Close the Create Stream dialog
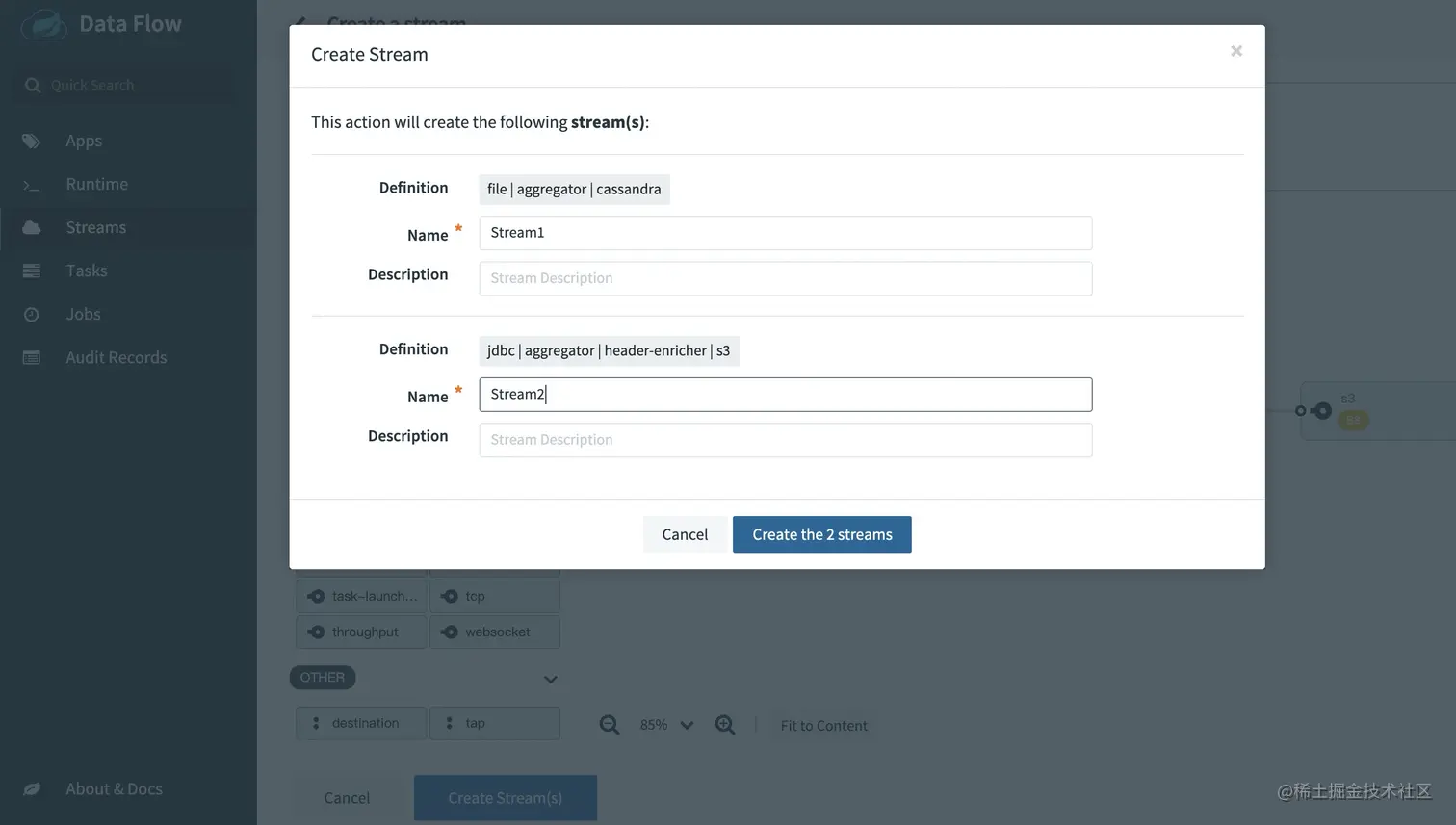Screen dimensions: 1456x825 click(x=1236, y=51)
